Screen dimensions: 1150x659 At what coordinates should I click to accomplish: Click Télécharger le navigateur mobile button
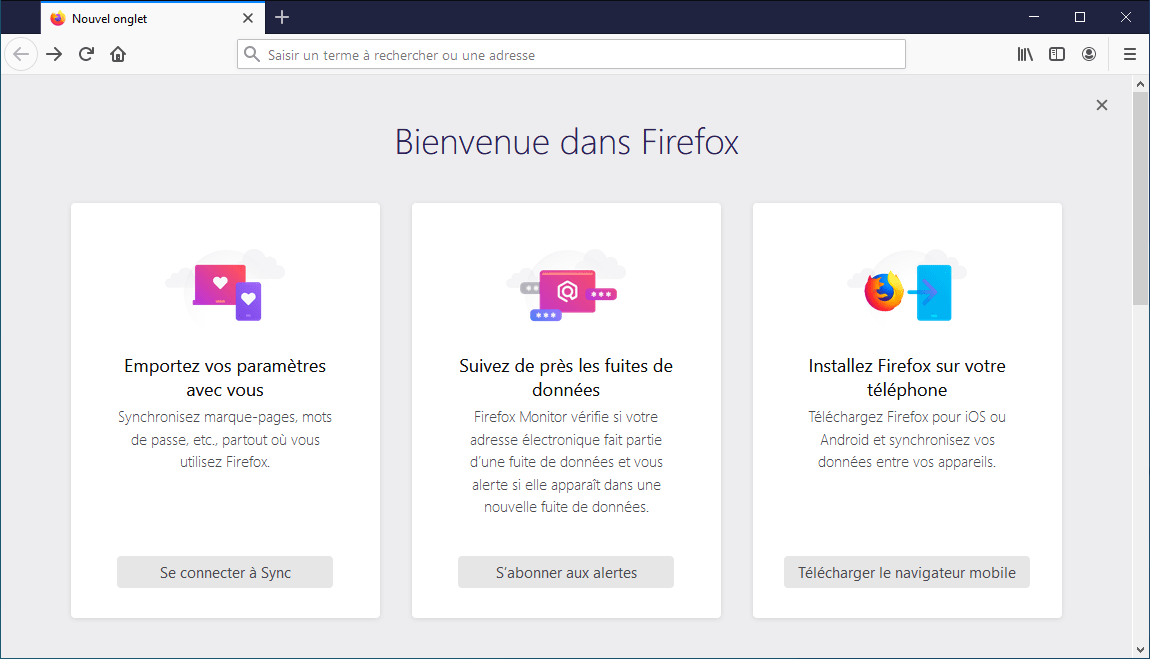tap(907, 573)
